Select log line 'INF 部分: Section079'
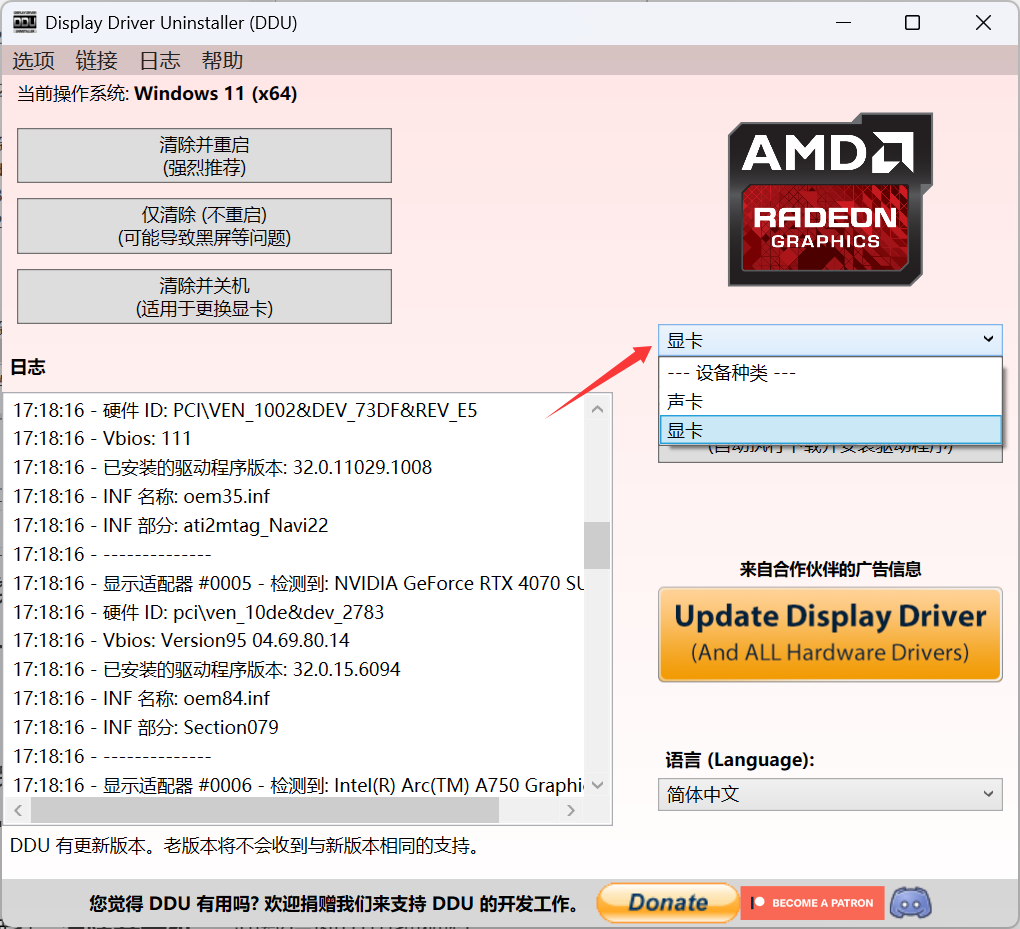Screen dimensions: 1020x929 click(146, 727)
